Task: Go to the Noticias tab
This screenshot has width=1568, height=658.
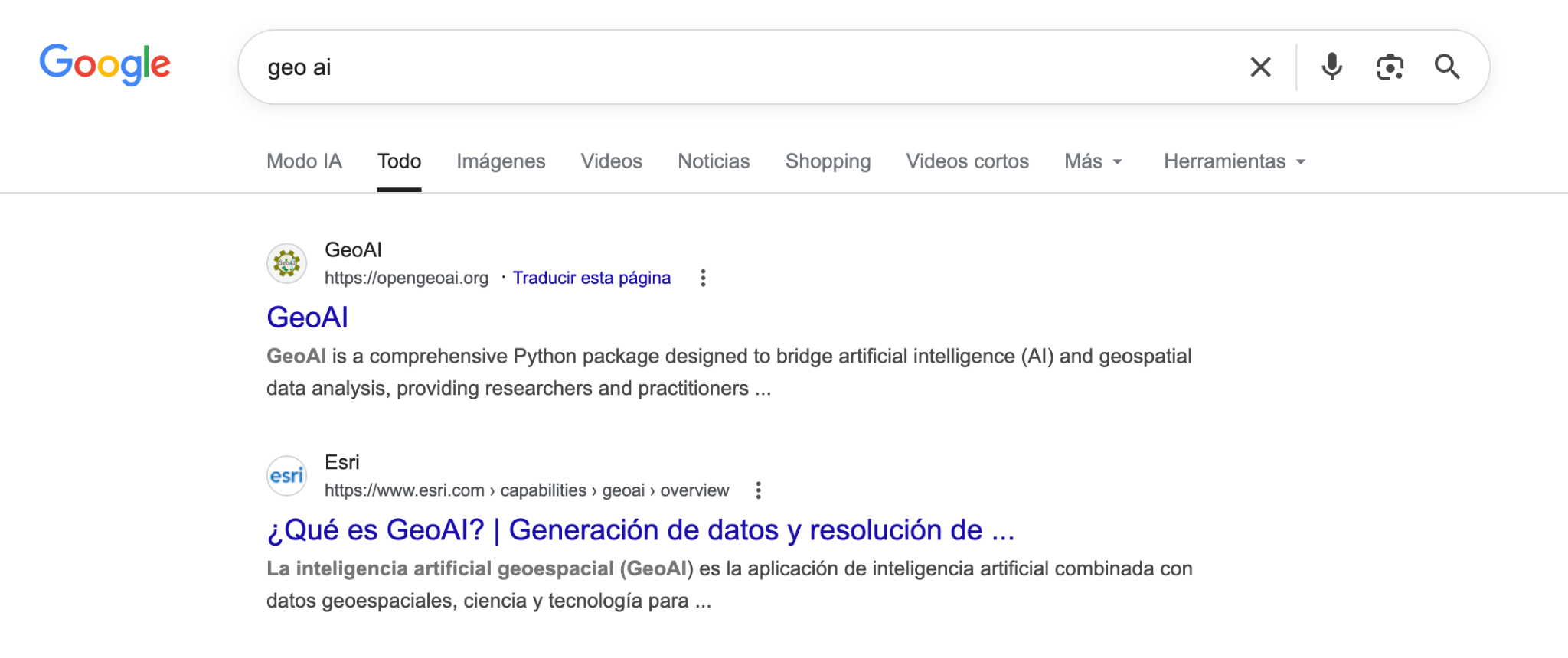Action: tap(714, 161)
